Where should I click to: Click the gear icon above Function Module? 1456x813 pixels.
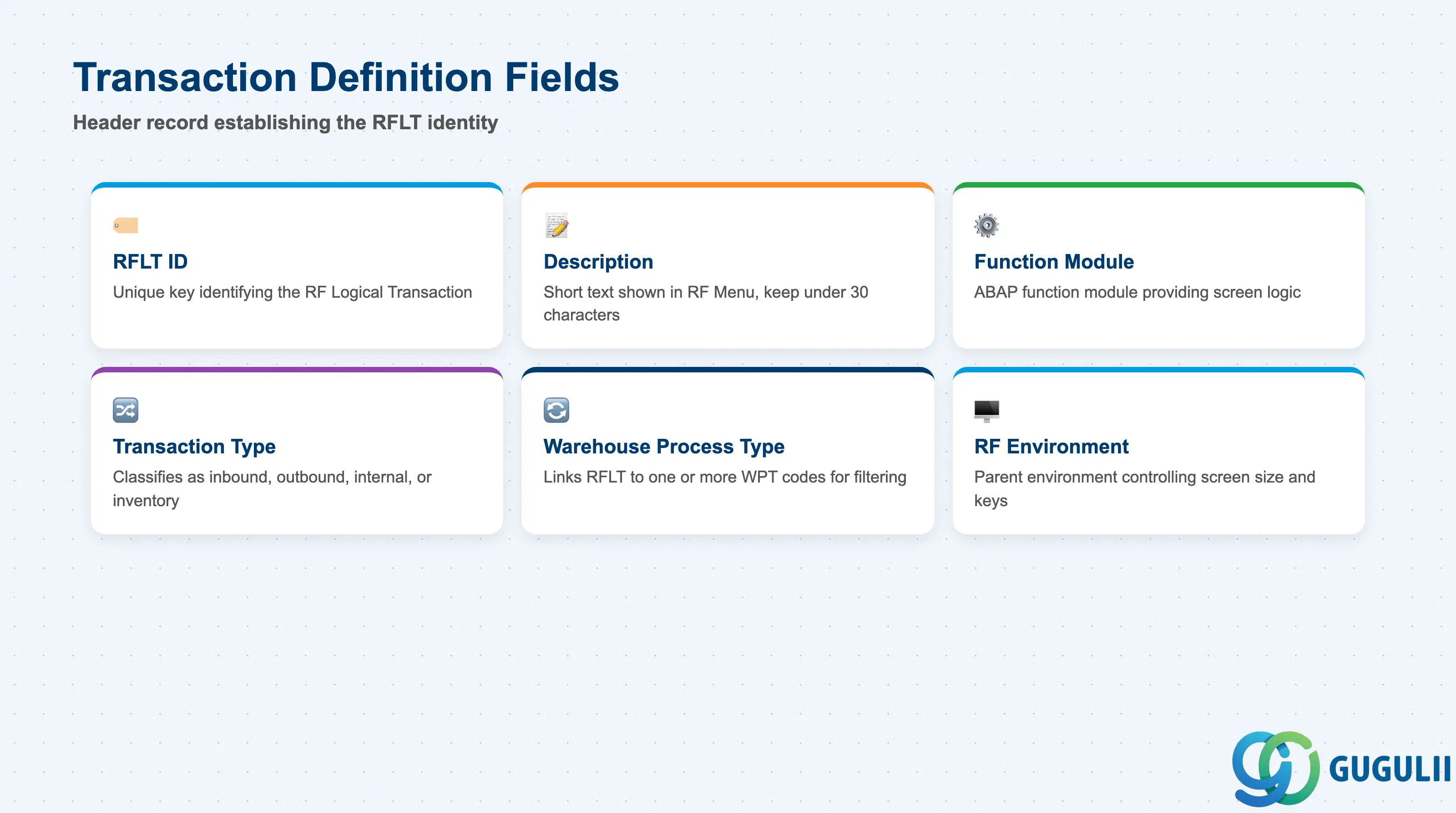point(987,226)
